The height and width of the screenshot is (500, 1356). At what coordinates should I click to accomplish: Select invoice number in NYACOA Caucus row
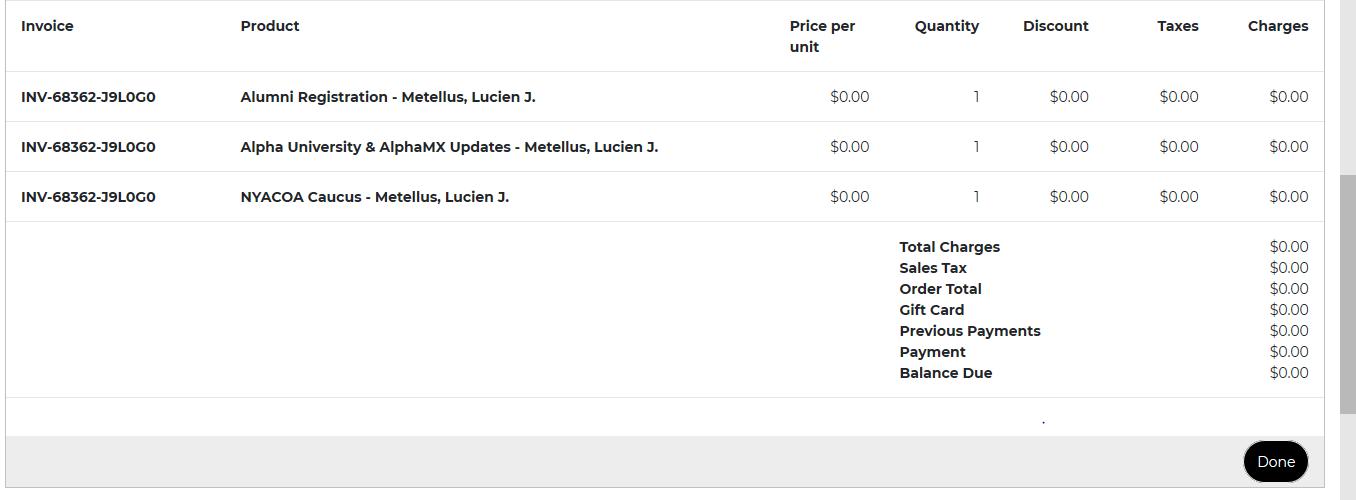point(88,197)
